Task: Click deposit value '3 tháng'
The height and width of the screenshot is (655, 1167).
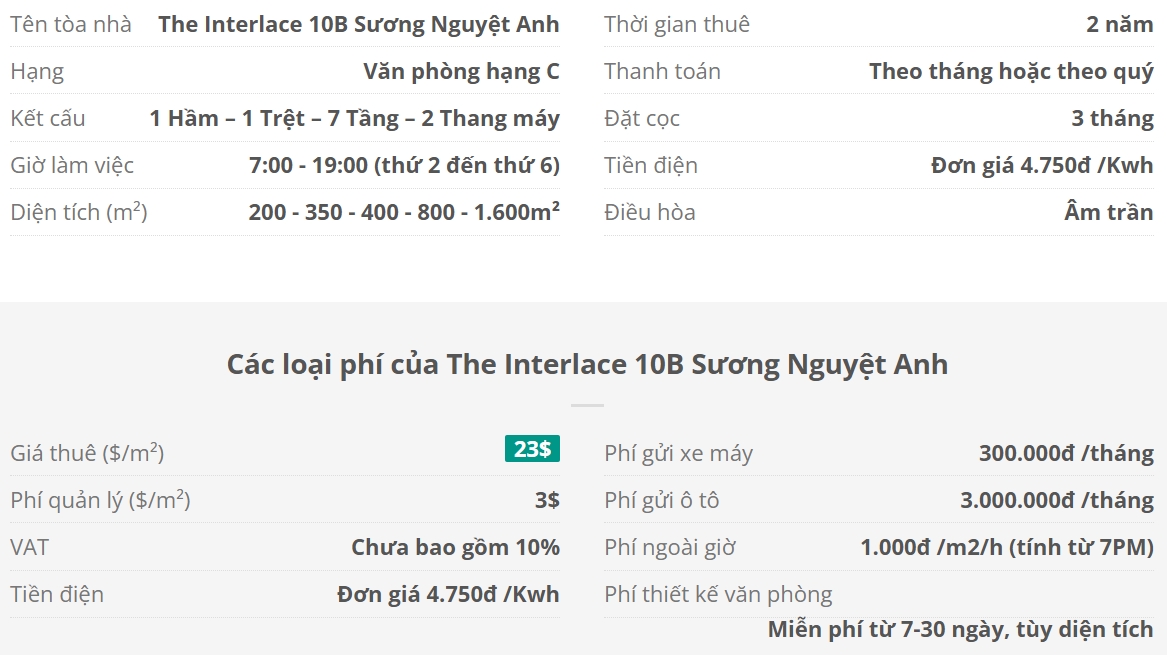Action: click(x=1113, y=118)
